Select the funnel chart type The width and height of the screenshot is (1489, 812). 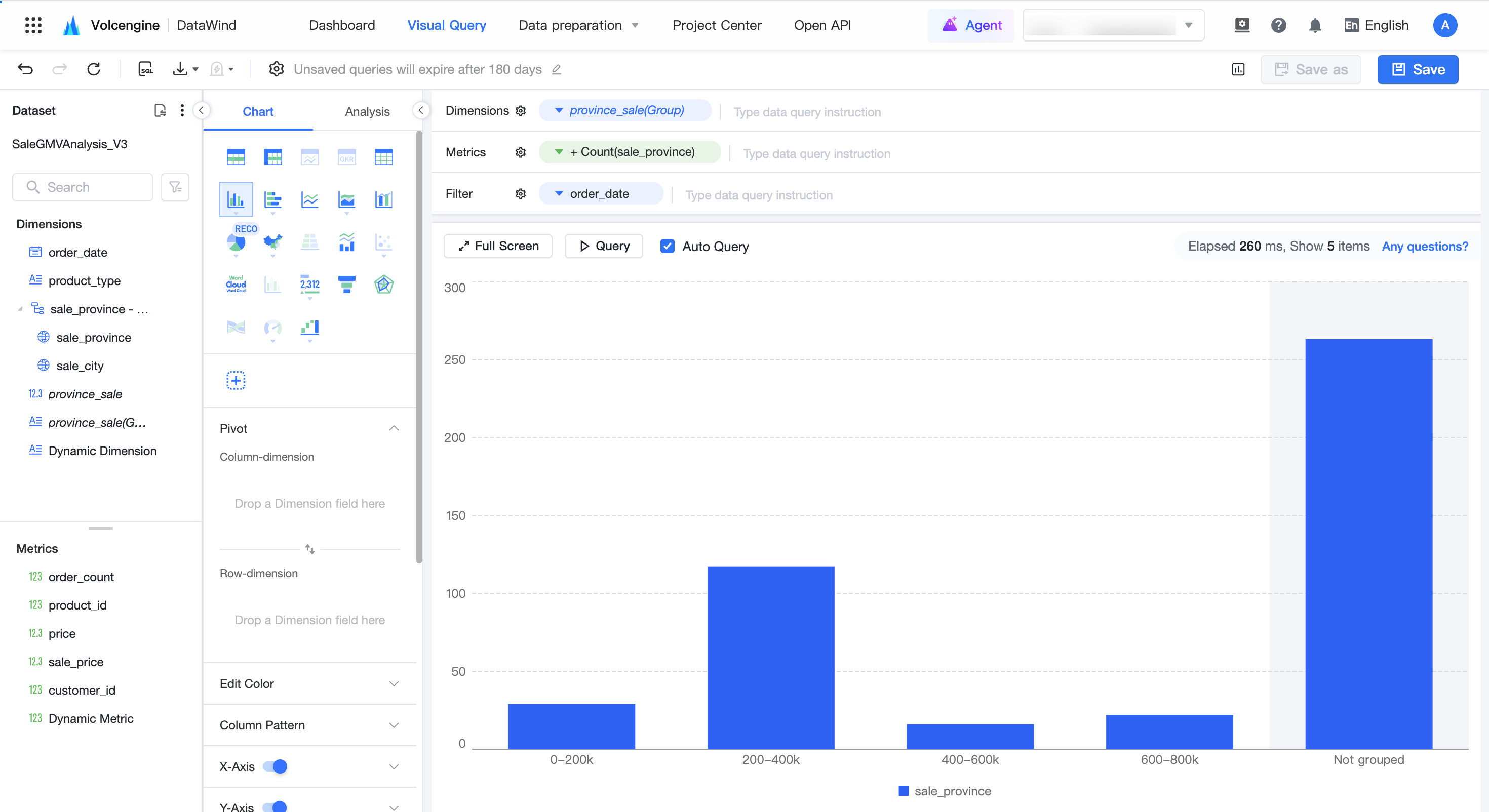click(x=346, y=284)
